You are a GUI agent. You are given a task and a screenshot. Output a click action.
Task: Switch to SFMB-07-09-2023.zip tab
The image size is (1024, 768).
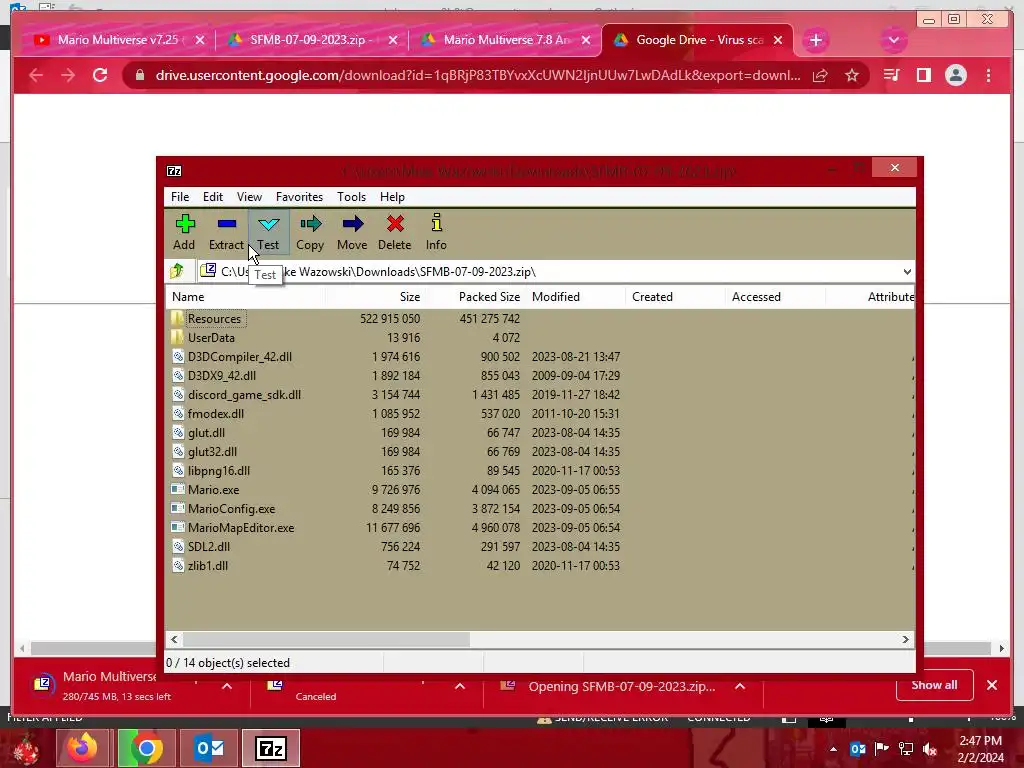pos(311,40)
